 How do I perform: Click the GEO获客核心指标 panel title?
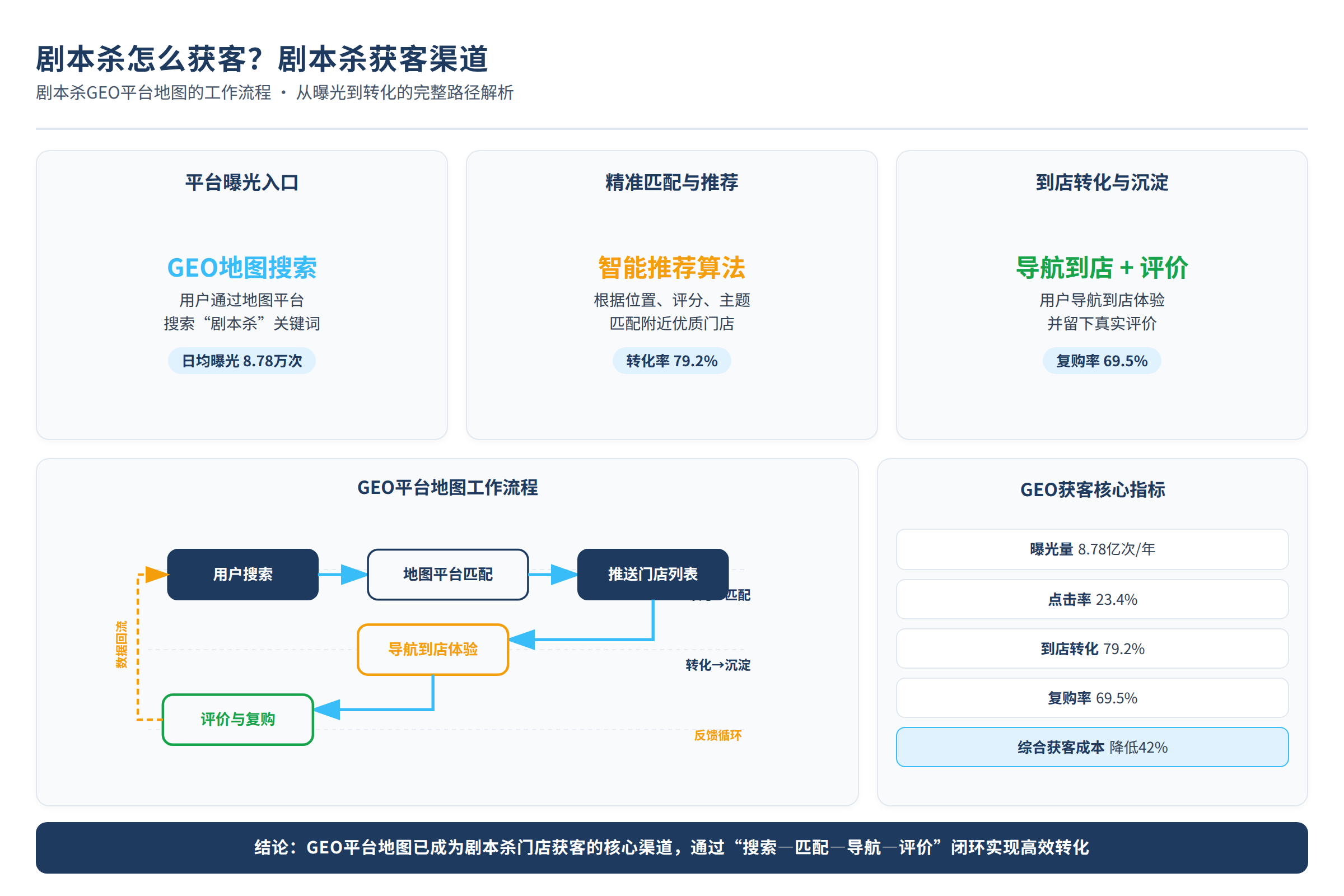pyautogui.click(x=1093, y=489)
